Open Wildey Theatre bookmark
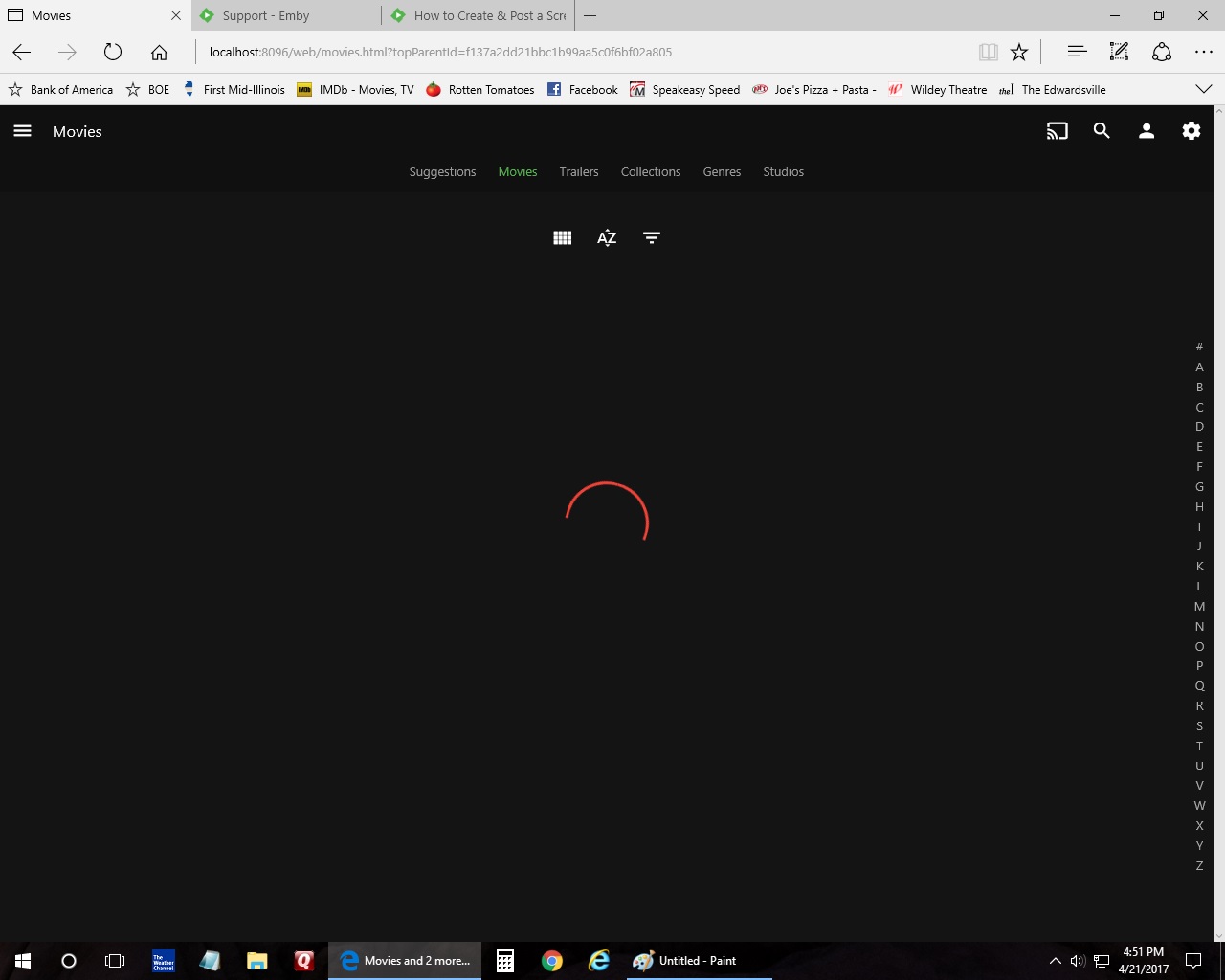Viewport: 1225px width, 980px height. pyautogui.click(x=938, y=90)
